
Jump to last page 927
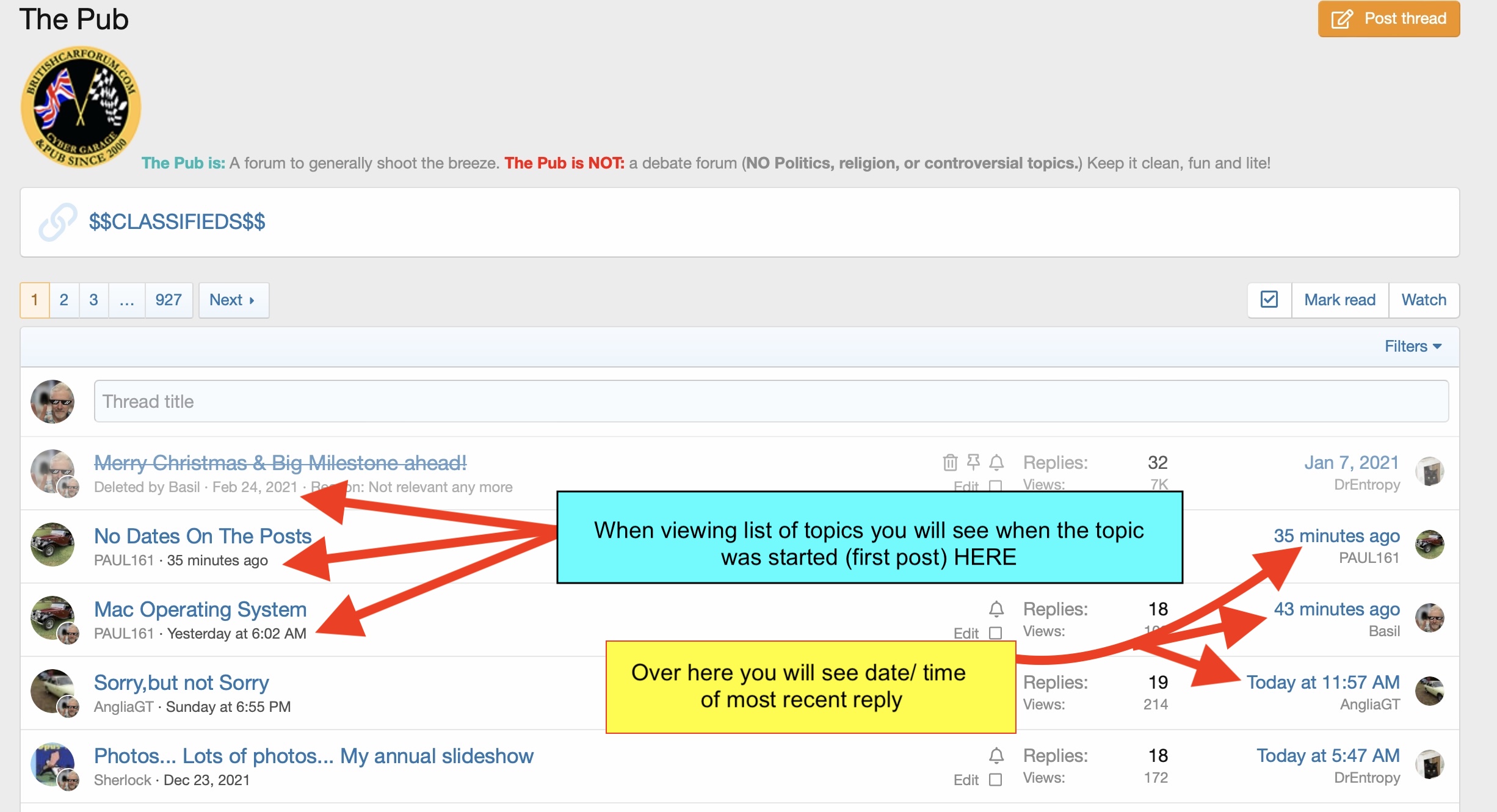point(168,300)
